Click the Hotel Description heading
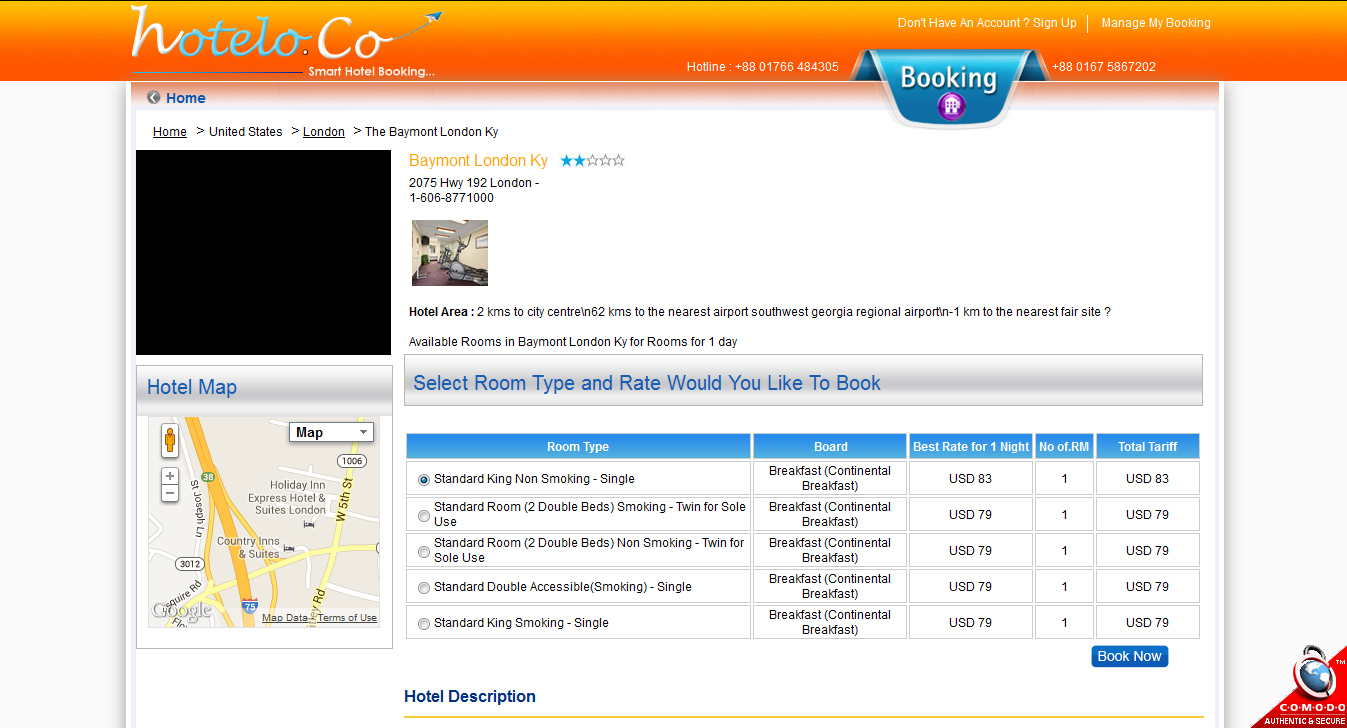 tap(470, 696)
